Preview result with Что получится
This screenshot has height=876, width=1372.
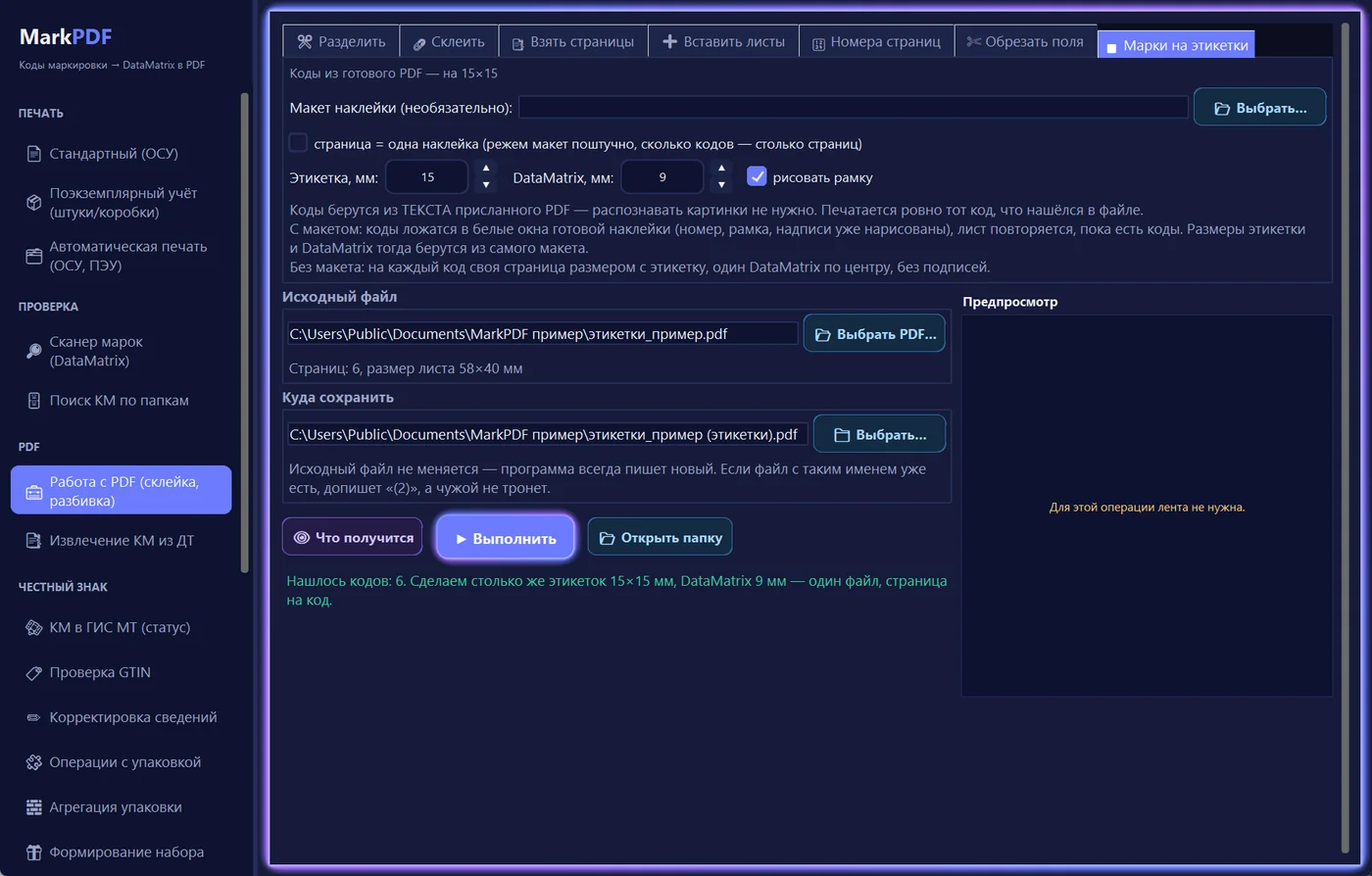coord(352,537)
